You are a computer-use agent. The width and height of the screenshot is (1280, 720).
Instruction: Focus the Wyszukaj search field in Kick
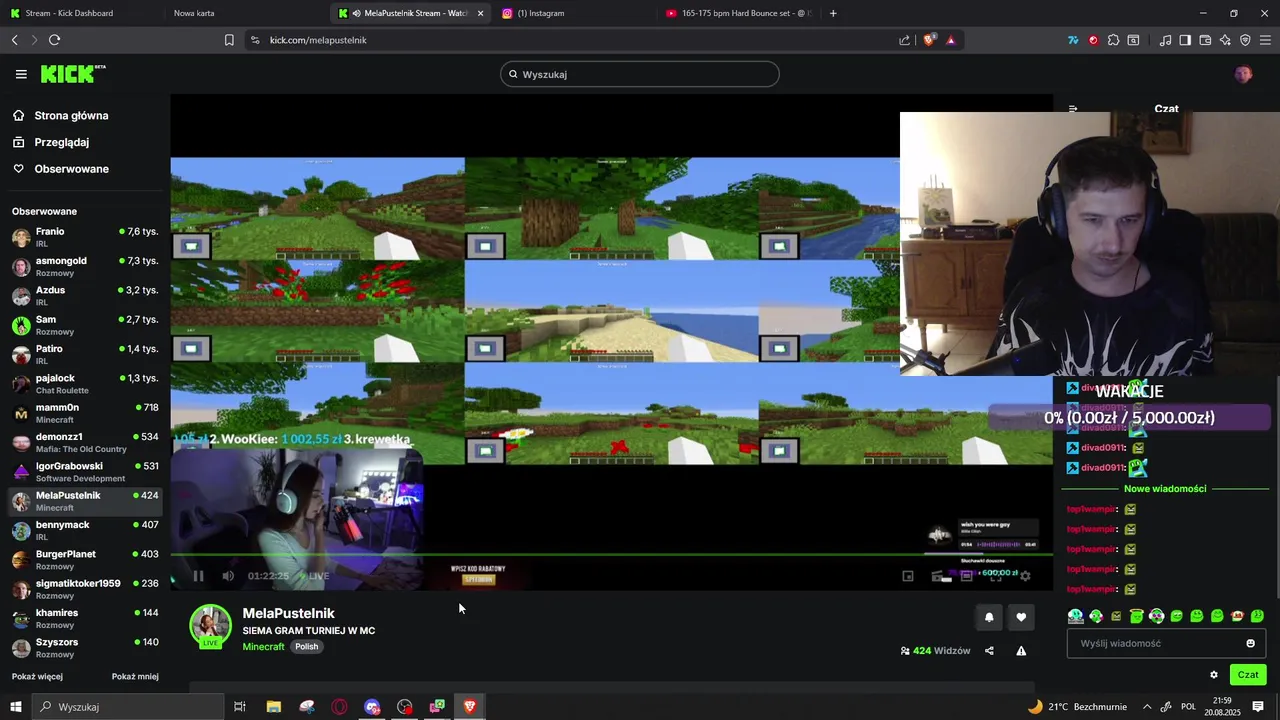[x=640, y=74]
